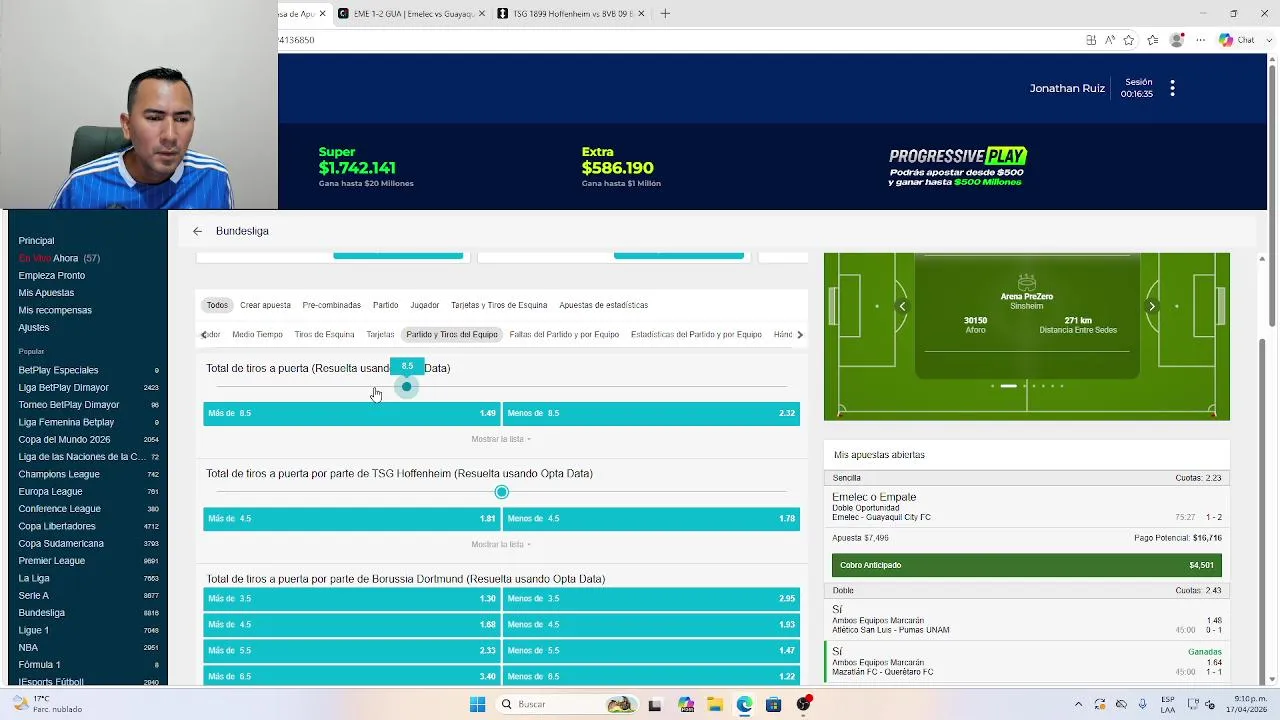The image size is (1280, 720).
Task: Open OBS Studio from taskbar
Action: pyautogui.click(x=803, y=705)
